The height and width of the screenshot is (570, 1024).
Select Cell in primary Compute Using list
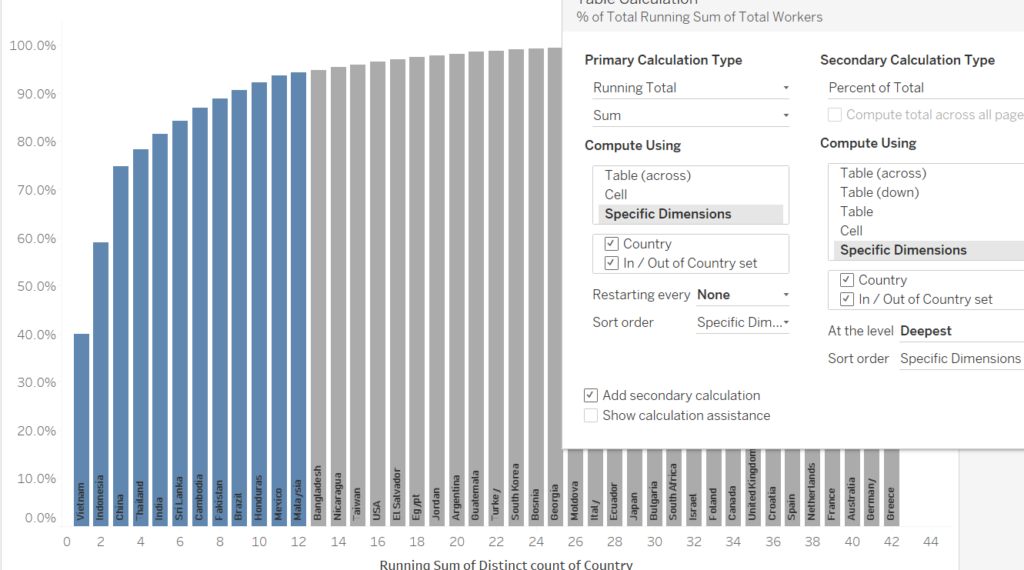[x=616, y=195]
